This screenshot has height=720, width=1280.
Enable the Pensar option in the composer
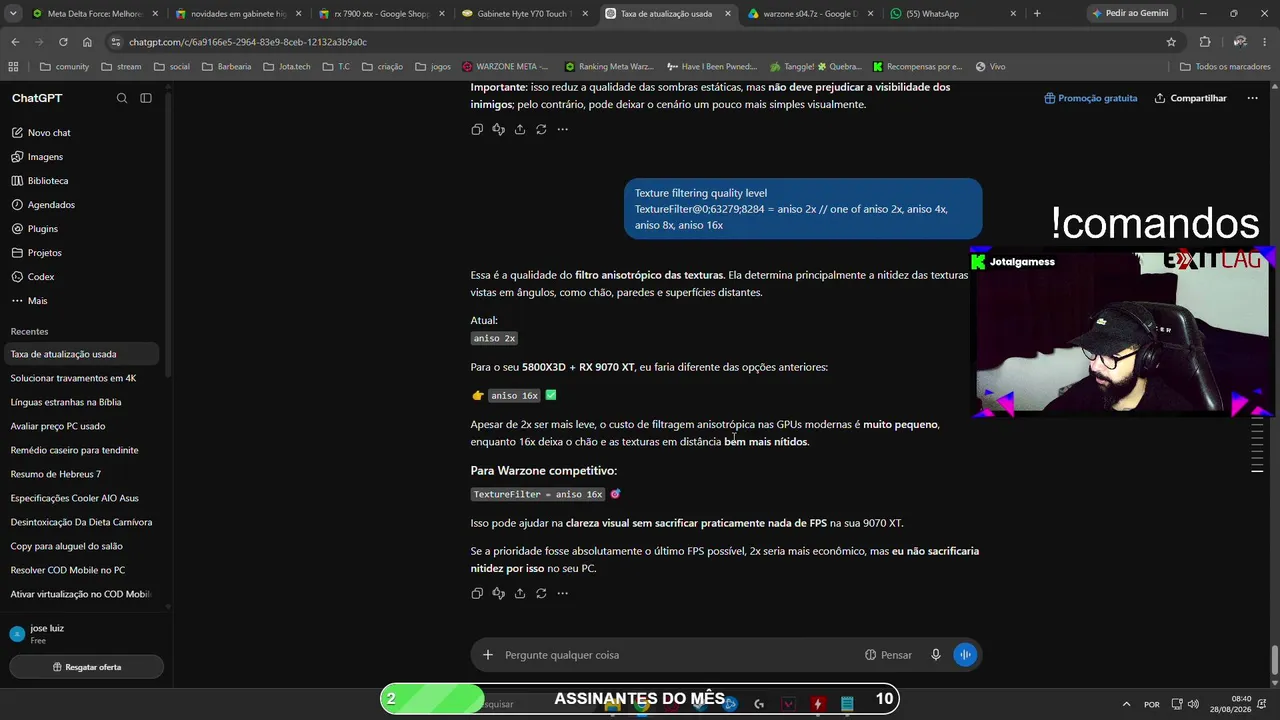888,655
